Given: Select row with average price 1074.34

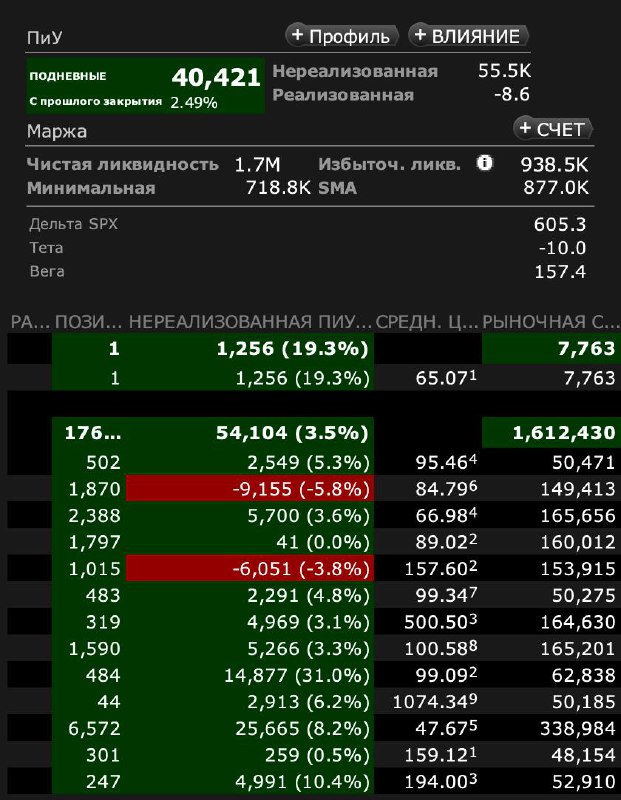Looking at the screenshot, I should click(x=314, y=702).
